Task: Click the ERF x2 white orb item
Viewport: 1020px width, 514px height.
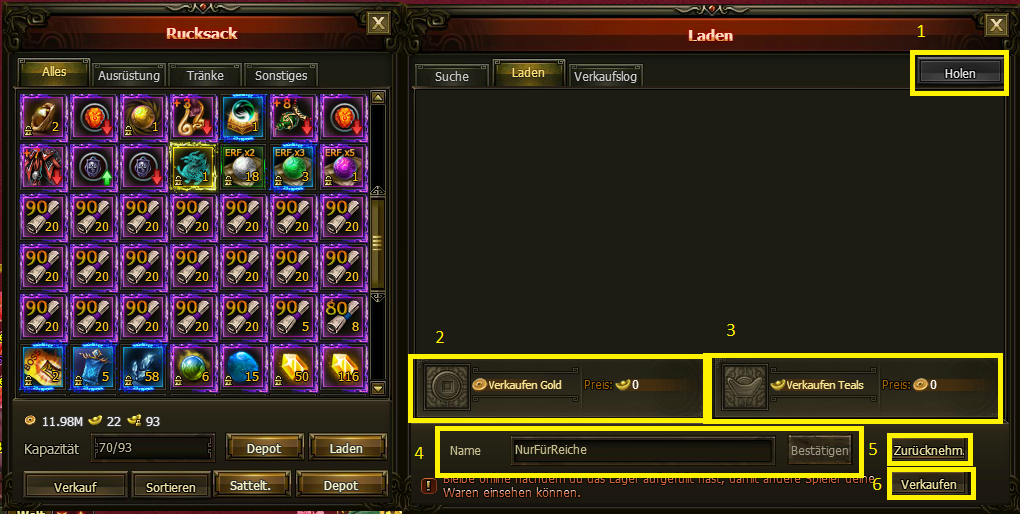Action: 243,168
